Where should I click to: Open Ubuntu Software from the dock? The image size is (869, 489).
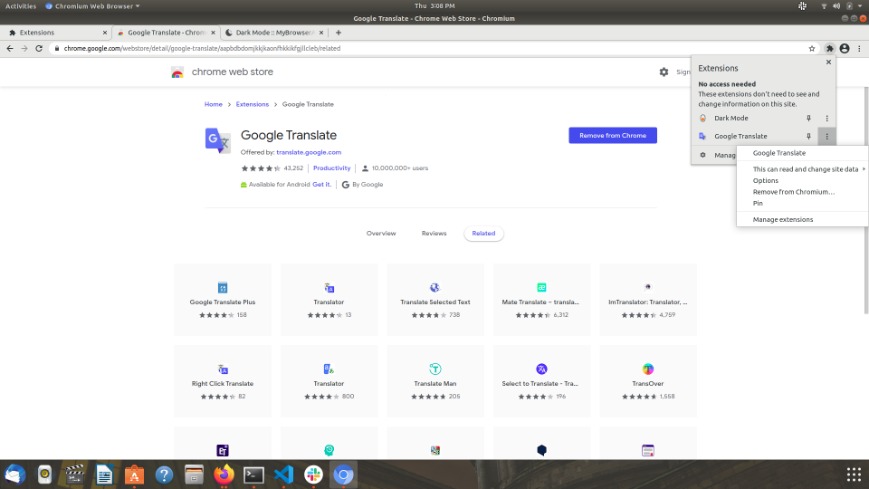coord(134,475)
